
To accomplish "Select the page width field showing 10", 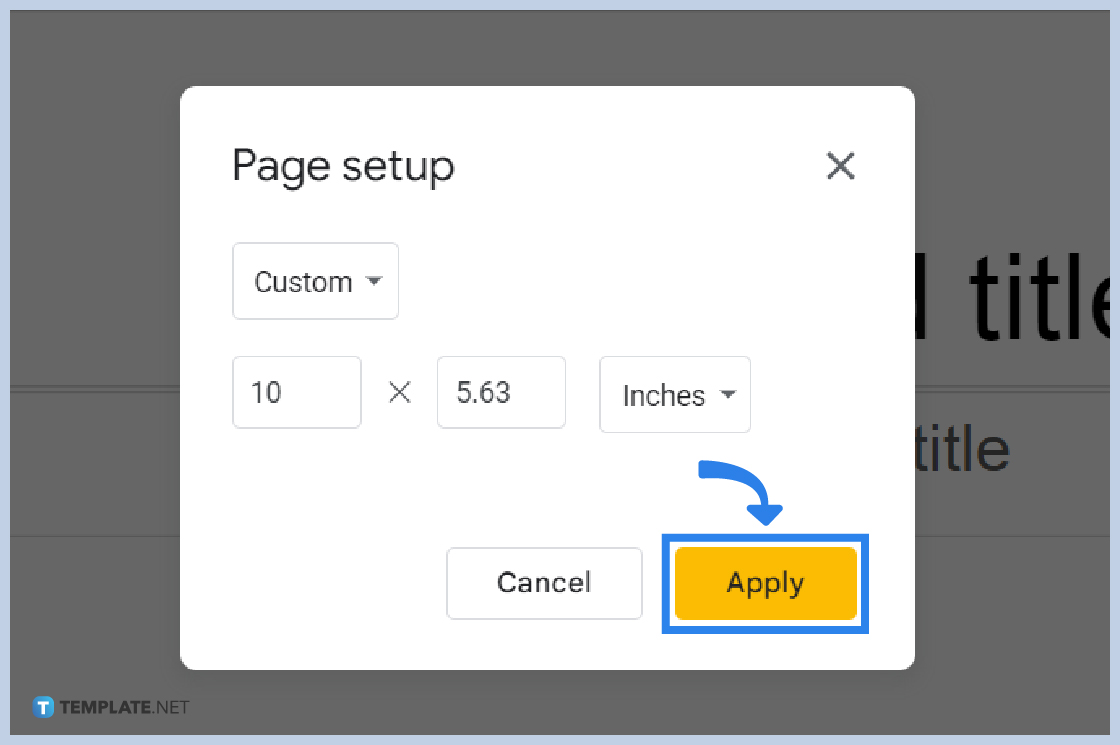I will pos(296,392).
